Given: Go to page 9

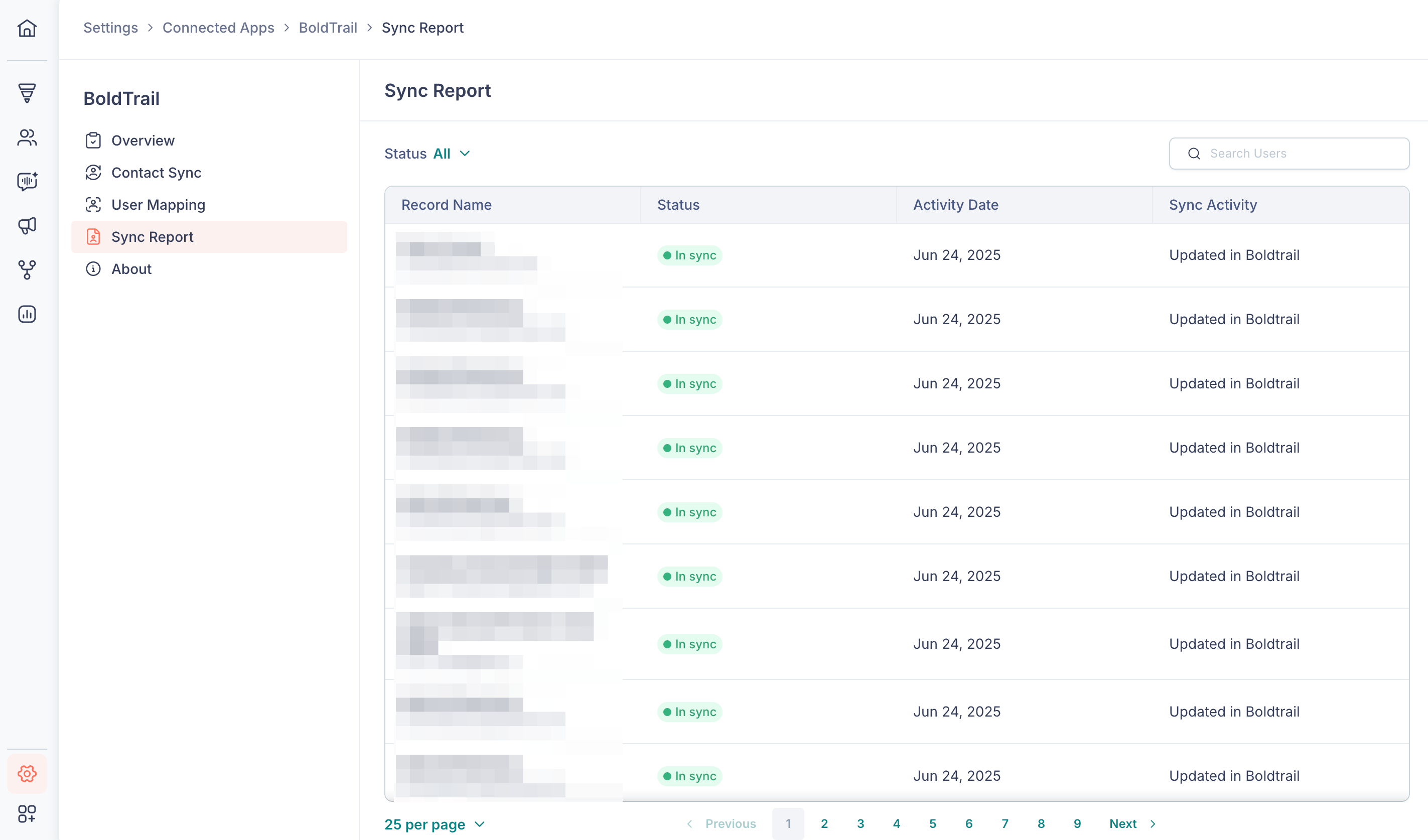Looking at the screenshot, I should (1077, 823).
